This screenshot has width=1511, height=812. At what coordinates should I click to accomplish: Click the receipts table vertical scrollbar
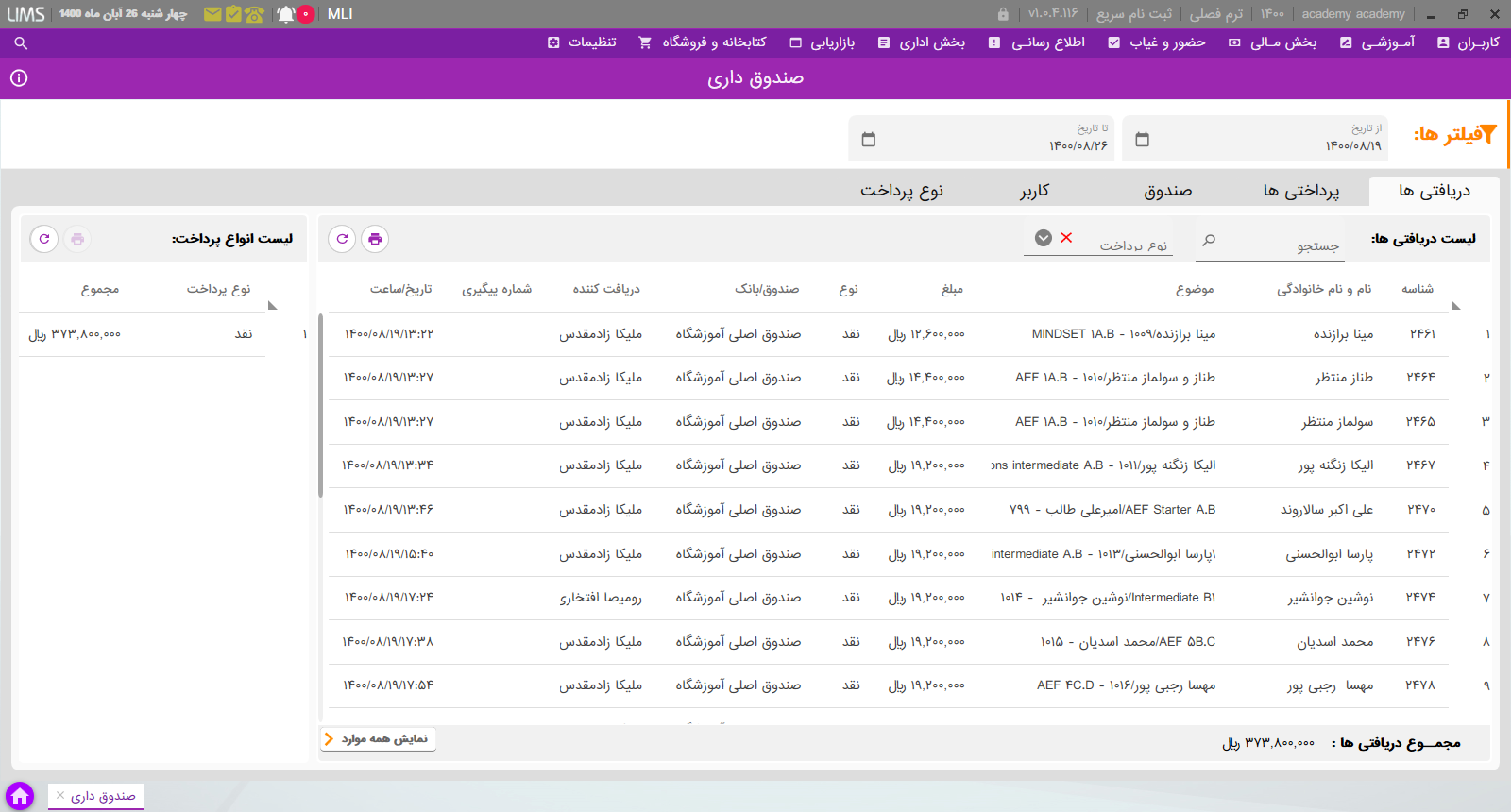[x=321, y=406]
